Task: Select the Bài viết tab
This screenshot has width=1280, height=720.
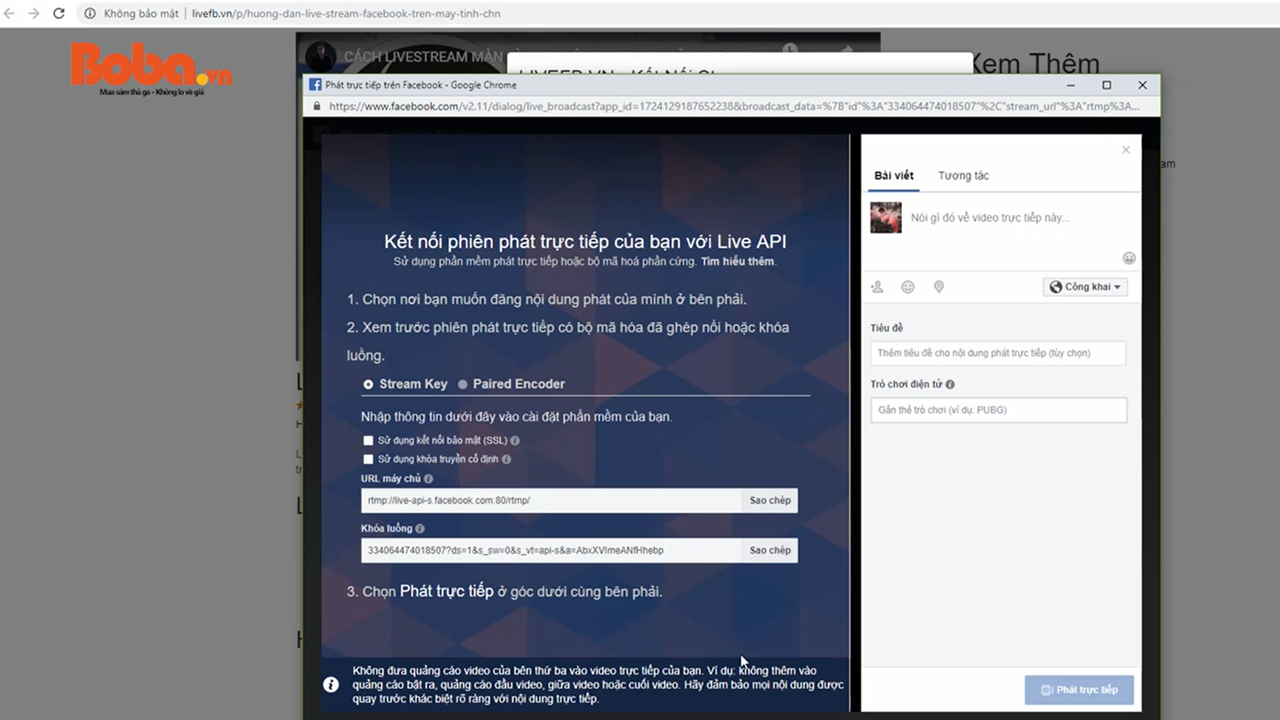Action: (x=893, y=176)
